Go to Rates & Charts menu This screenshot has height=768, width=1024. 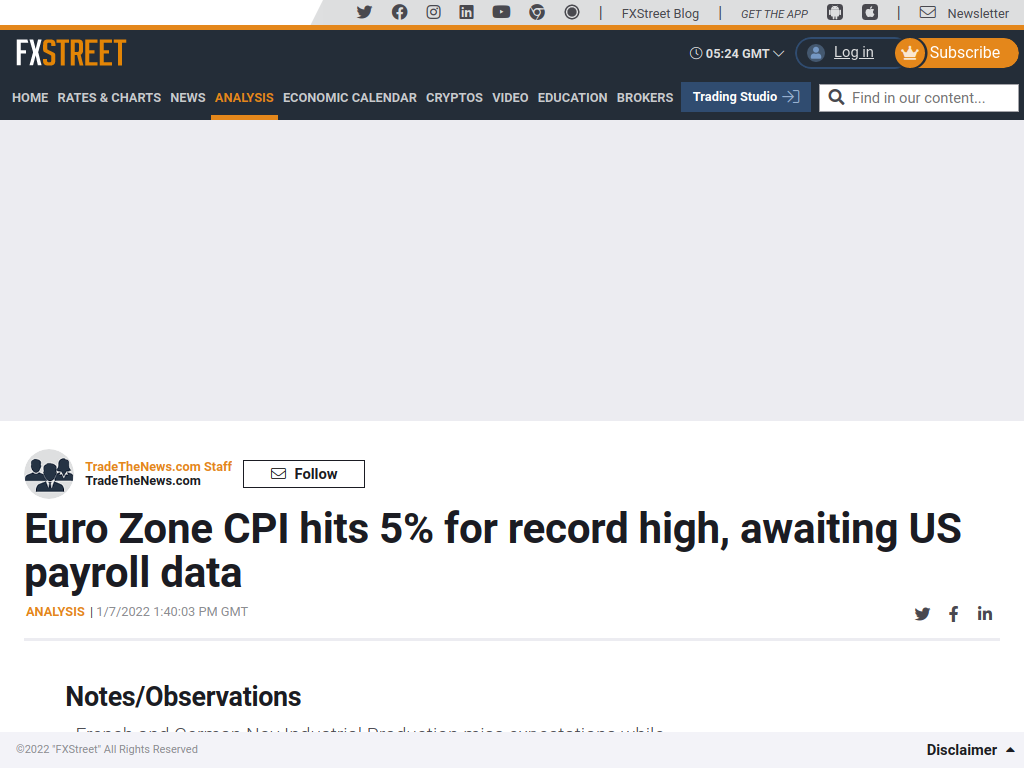(x=109, y=98)
